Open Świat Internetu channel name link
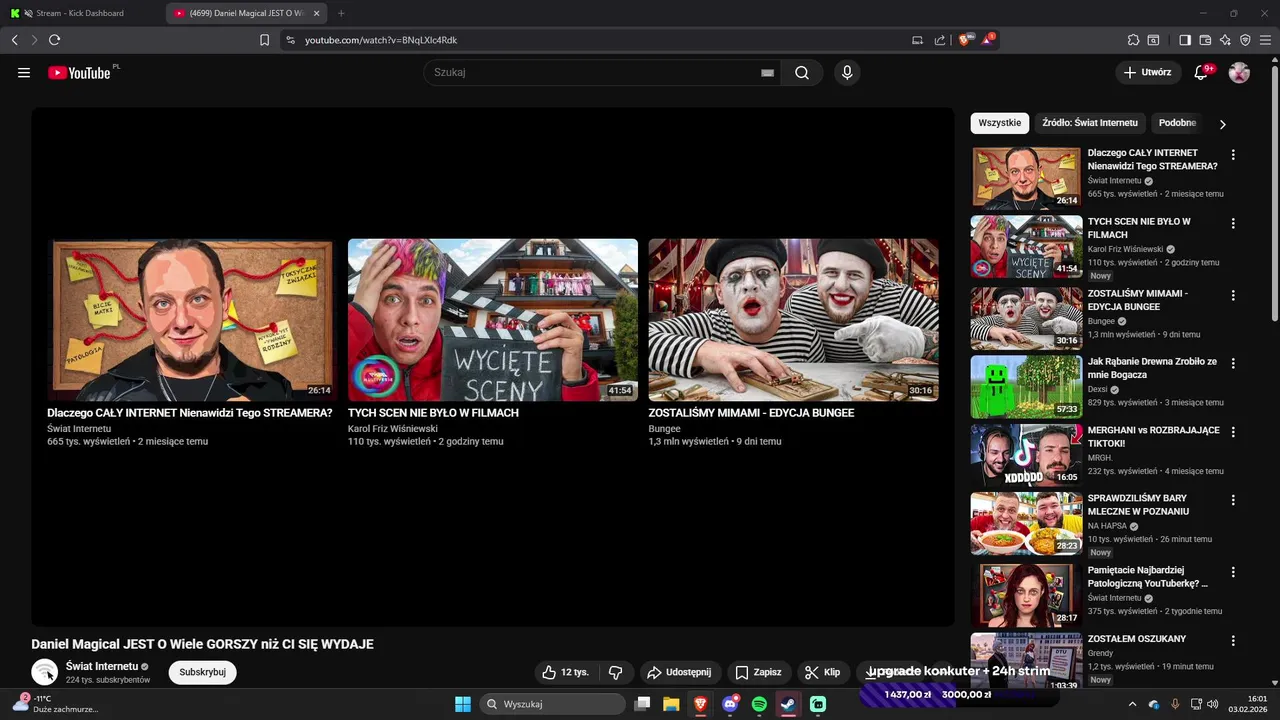Viewport: 1280px width, 720px height. tap(102, 666)
